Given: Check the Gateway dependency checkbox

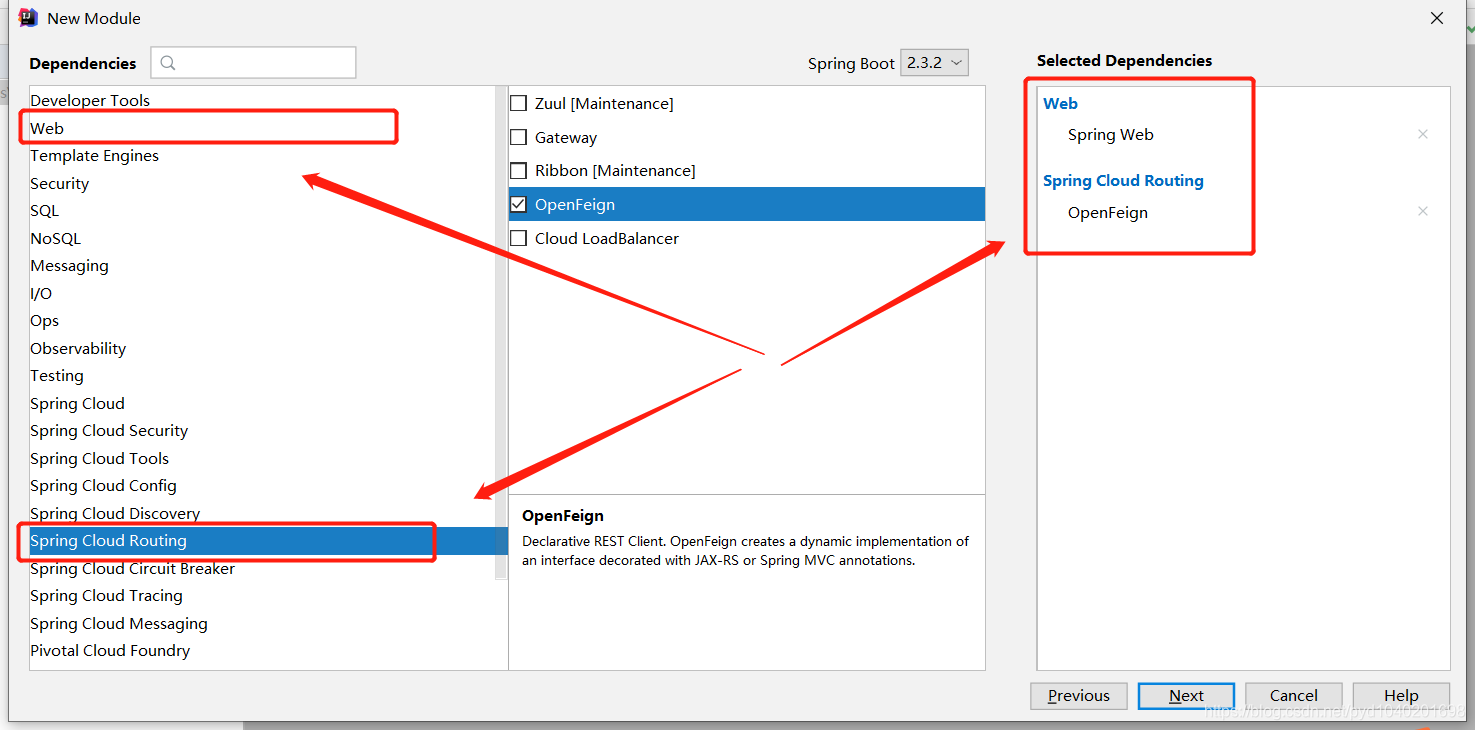Looking at the screenshot, I should coord(519,137).
